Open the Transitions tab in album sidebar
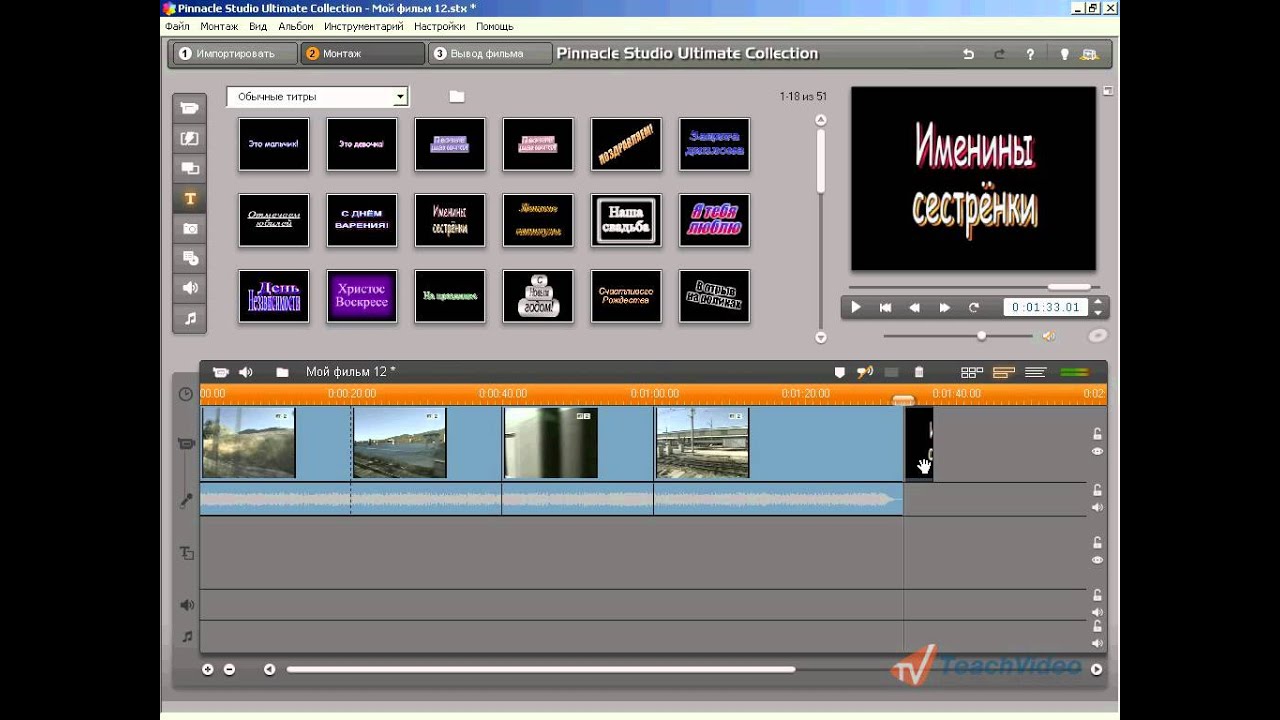1280x720 pixels. (189, 139)
